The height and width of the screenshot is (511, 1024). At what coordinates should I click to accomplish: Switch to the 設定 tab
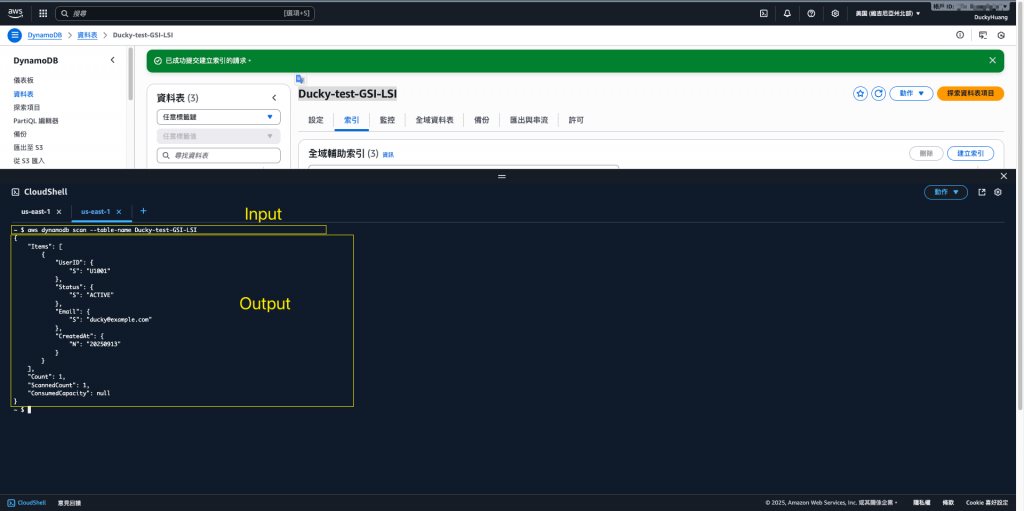coord(315,120)
